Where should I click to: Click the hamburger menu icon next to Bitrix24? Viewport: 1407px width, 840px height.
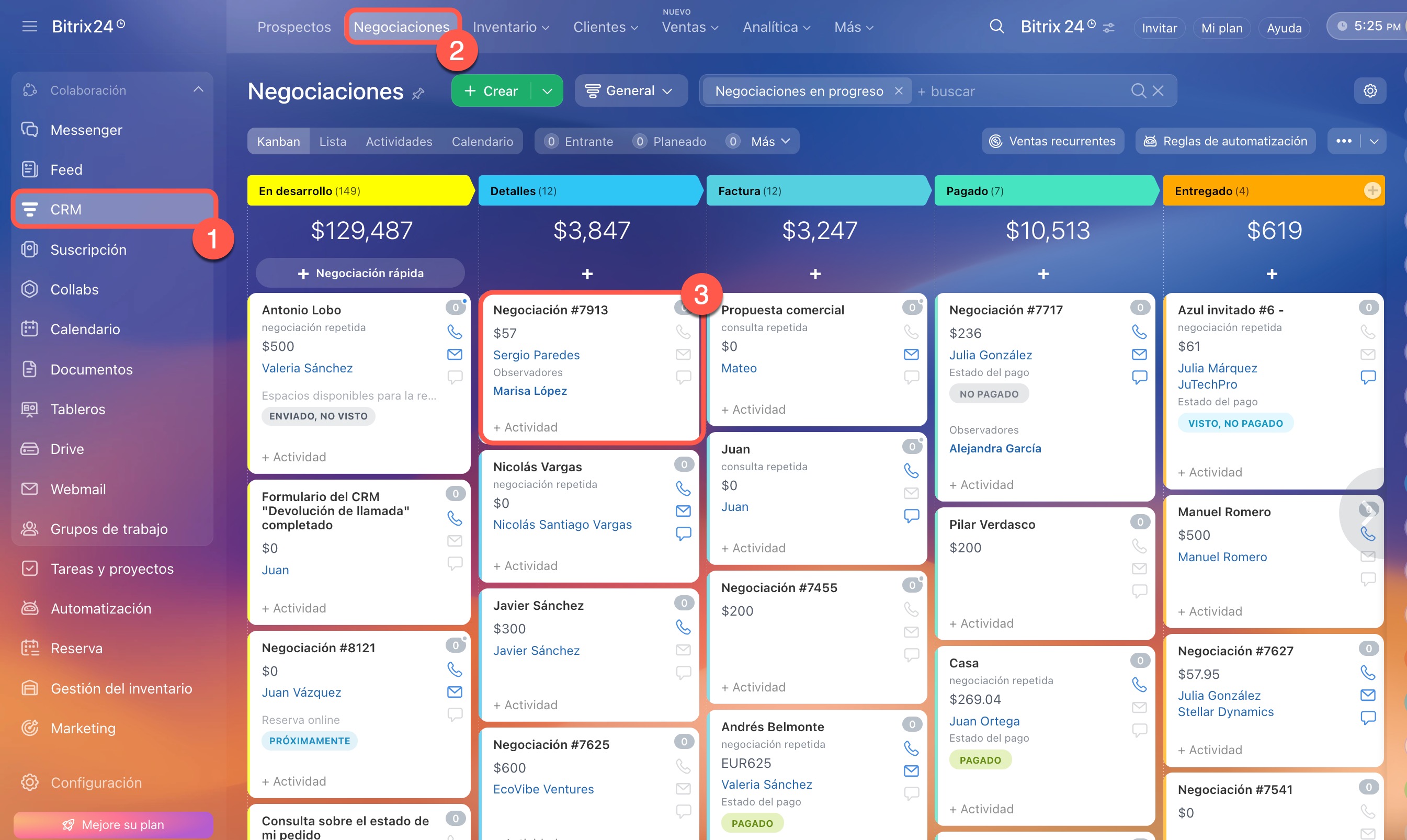[29, 26]
